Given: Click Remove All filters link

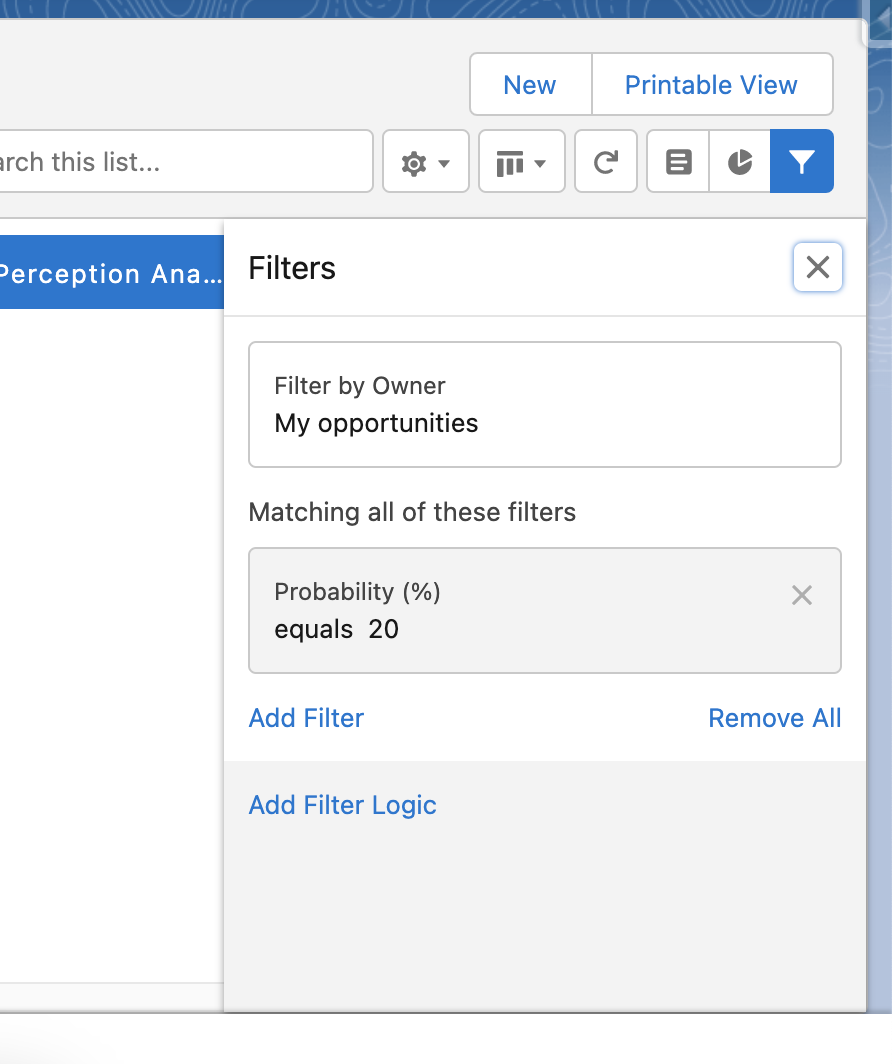Looking at the screenshot, I should click(x=774, y=718).
